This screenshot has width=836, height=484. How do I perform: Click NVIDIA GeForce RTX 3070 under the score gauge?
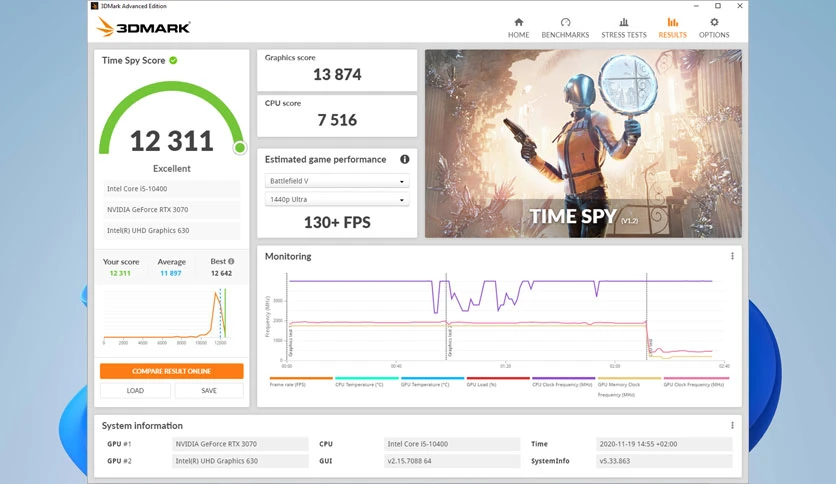pyautogui.click(x=172, y=209)
